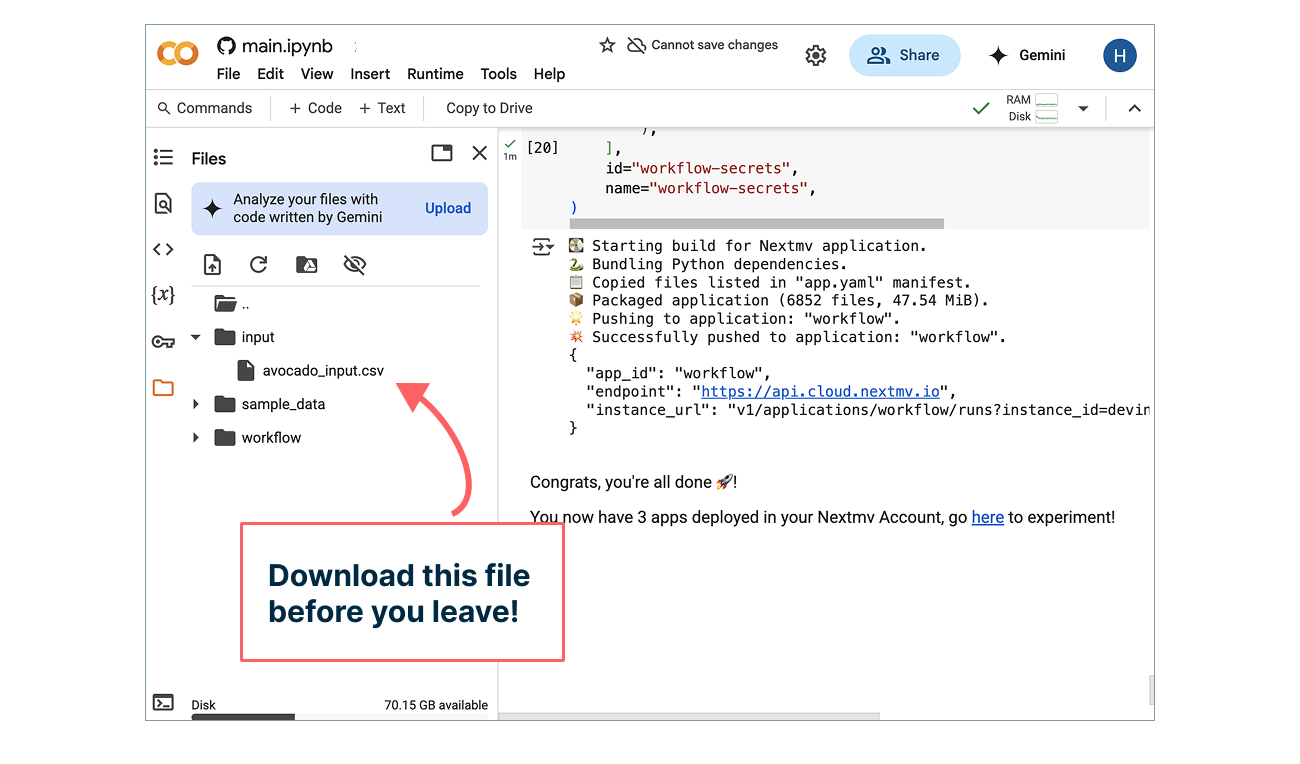Open the File menu
The height and width of the screenshot is (764, 1300).
(x=228, y=74)
